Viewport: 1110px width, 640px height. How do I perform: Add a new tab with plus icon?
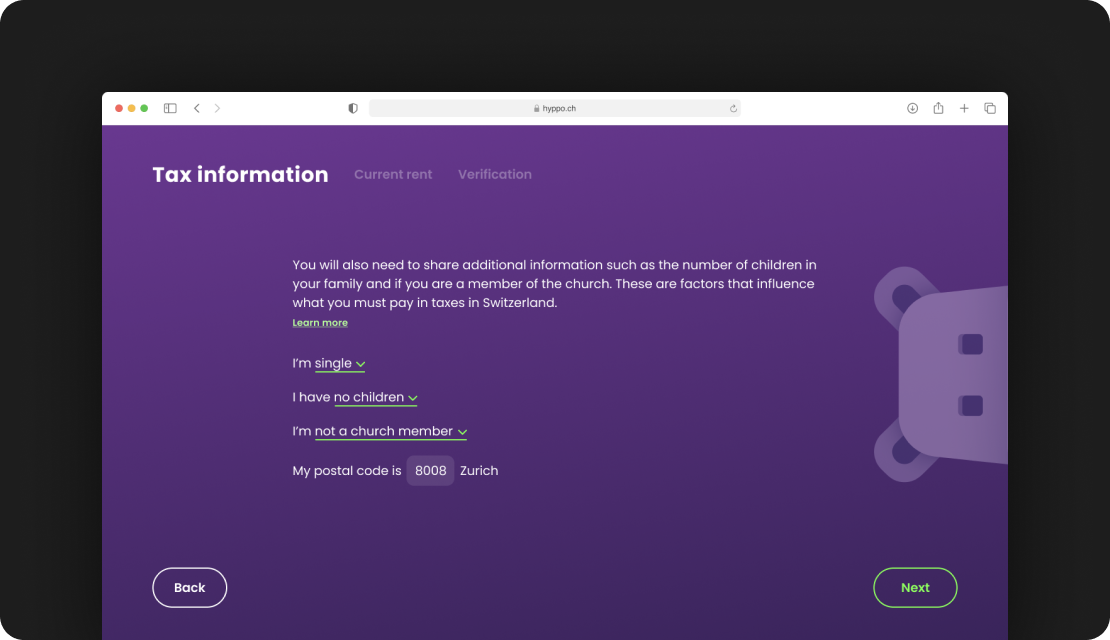(x=964, y=108)
